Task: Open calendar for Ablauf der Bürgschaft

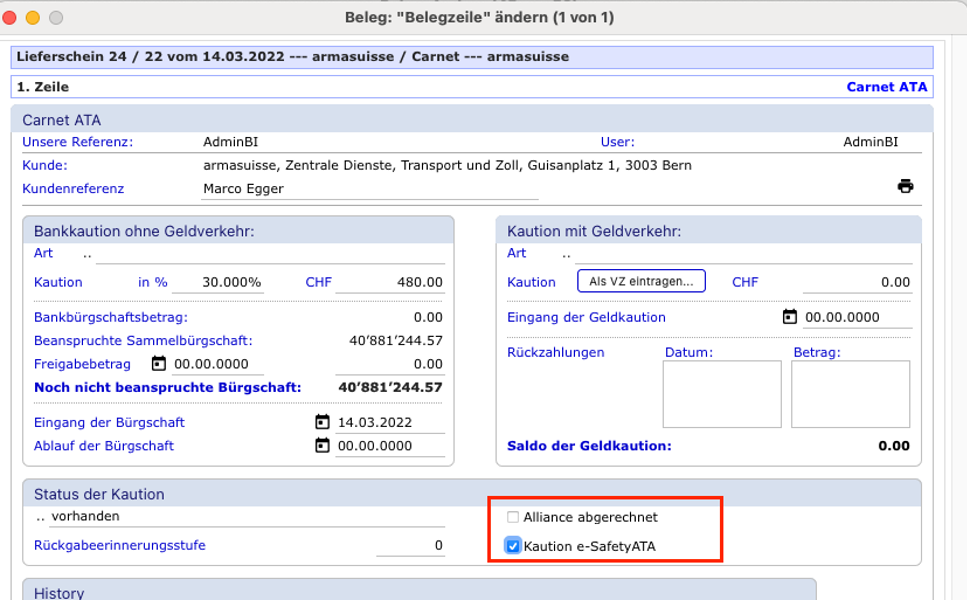Action: pyautogui.click(x=322, y=446)
